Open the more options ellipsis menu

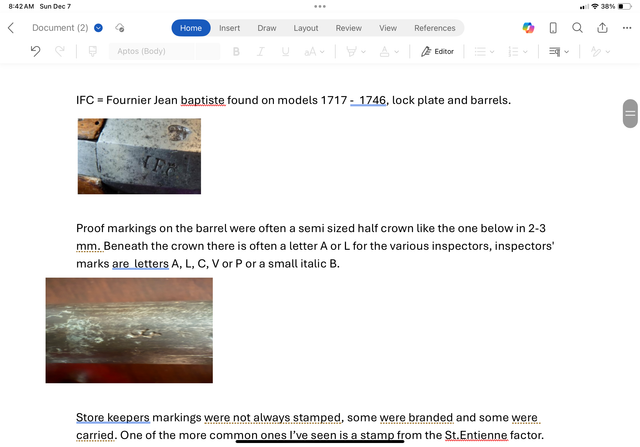tap(627, 28)
